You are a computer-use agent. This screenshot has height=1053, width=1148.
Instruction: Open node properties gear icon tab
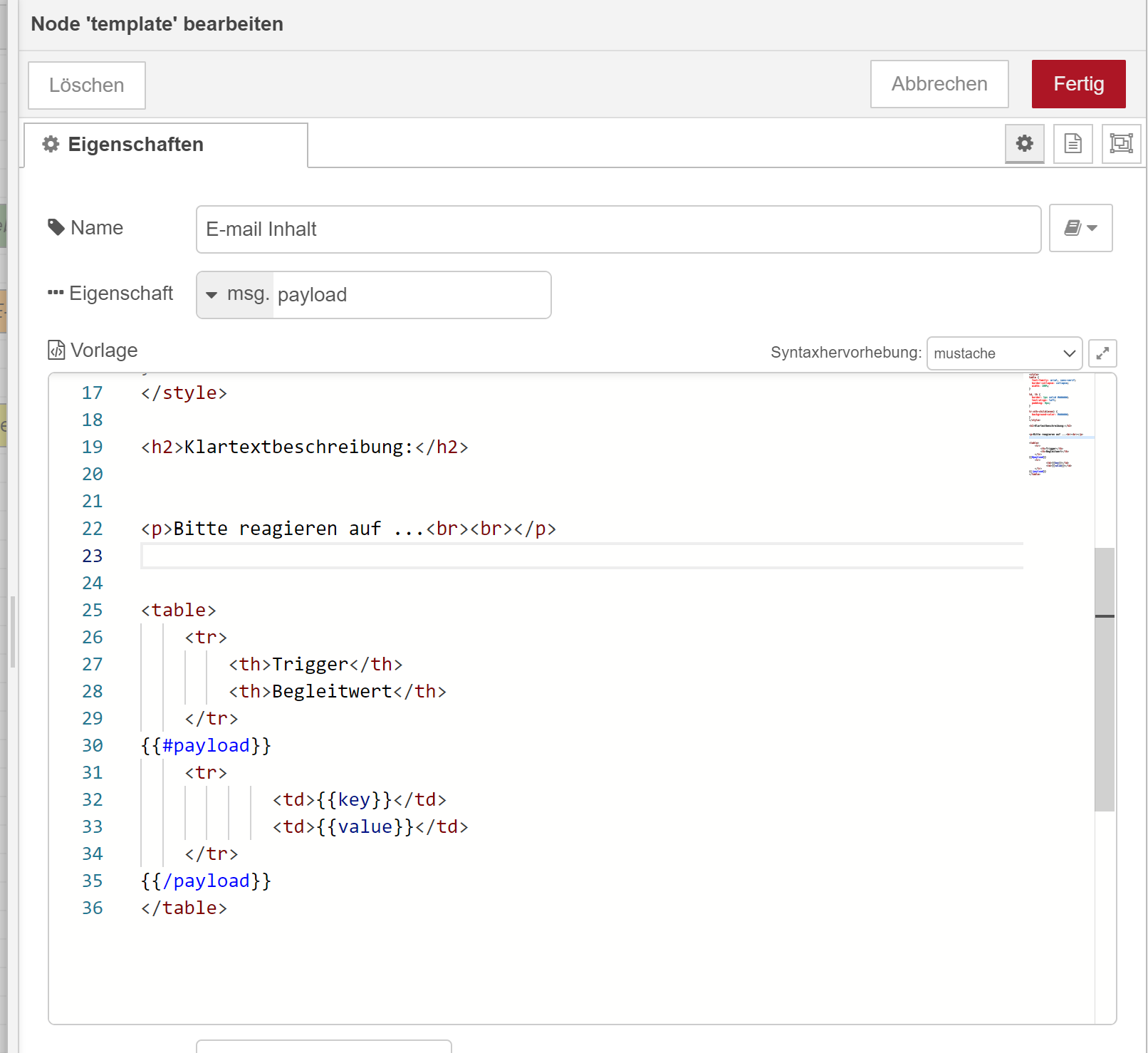pyautogui.click(x=1024, y=143)
